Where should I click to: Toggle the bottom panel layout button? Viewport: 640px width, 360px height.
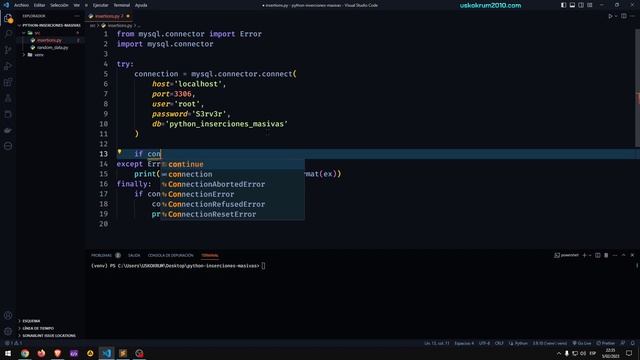(572, 5)
